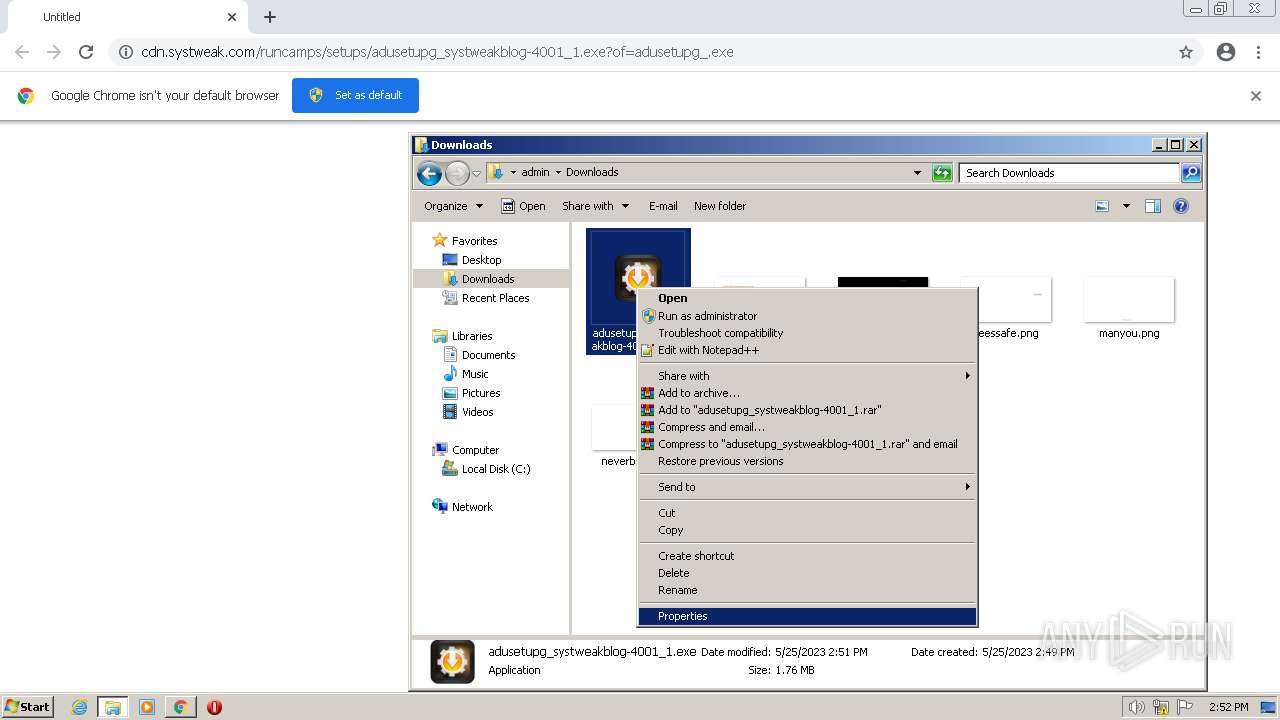Select Recent Places in navigation pane
The height and width of the screenshot is (720, 1280).
tap(486, 298)
